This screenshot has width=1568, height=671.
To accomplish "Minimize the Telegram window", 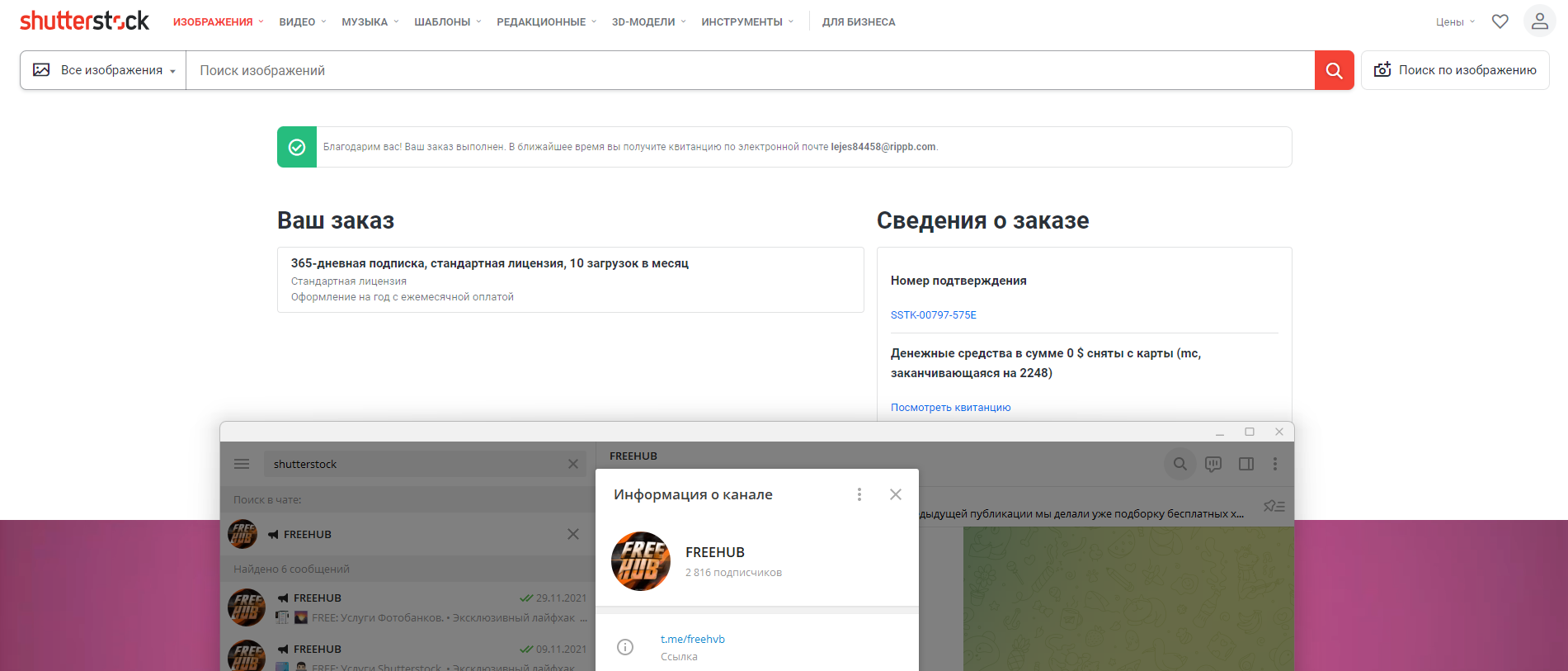I will [x=1220, y=432].
